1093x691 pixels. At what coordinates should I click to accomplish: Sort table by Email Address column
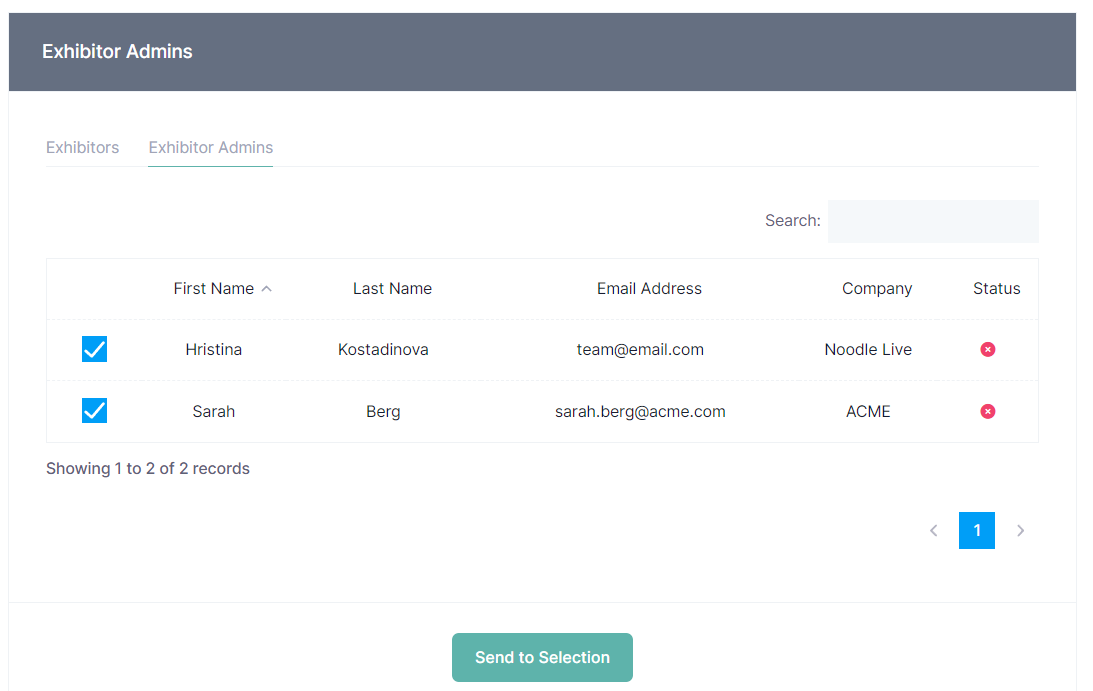[649, 289]
